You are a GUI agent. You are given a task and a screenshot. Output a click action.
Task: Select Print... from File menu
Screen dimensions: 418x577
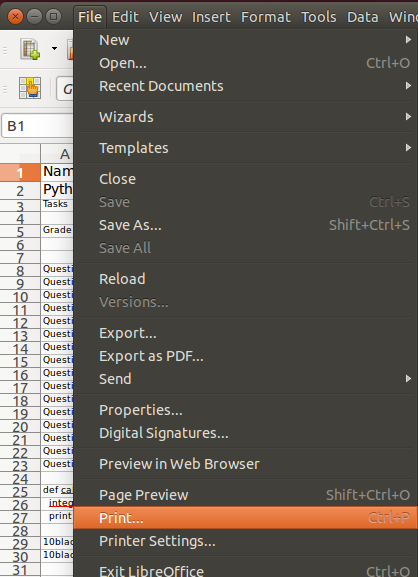point(246,518)
